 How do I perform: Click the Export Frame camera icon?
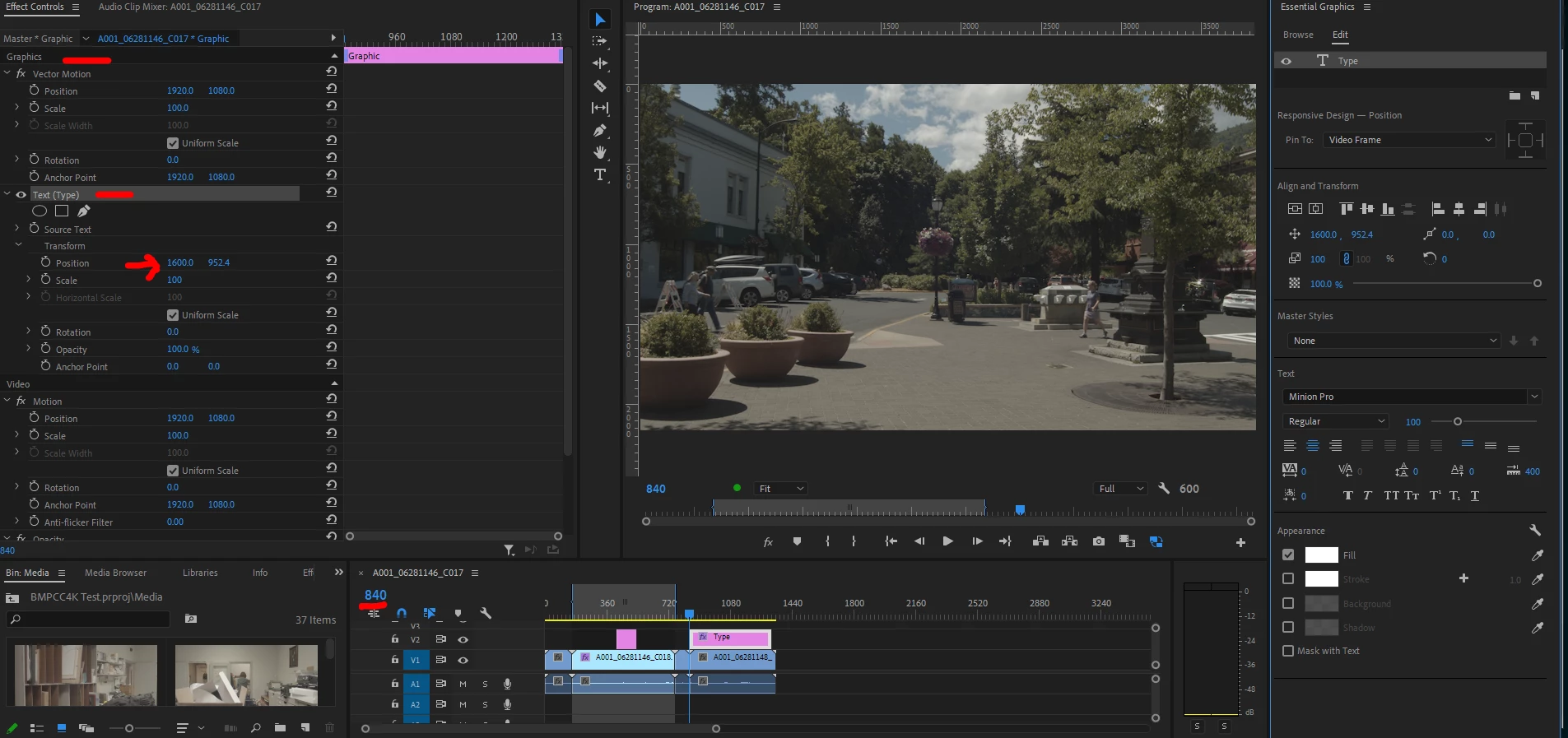click(1098, 541)
